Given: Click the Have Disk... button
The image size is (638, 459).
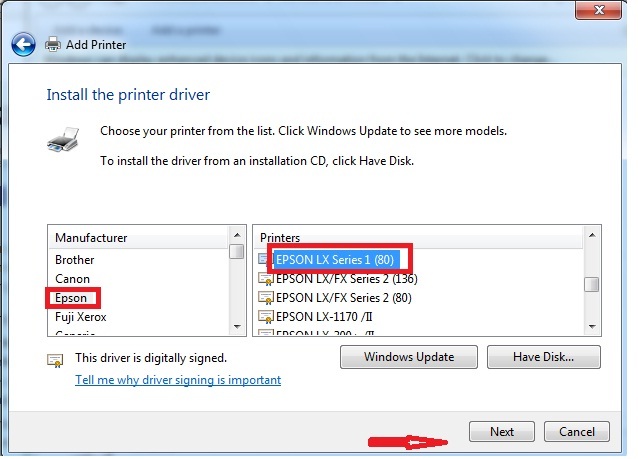Looking at the screenshot, I should pyautogui.click(x=544, y=357).
